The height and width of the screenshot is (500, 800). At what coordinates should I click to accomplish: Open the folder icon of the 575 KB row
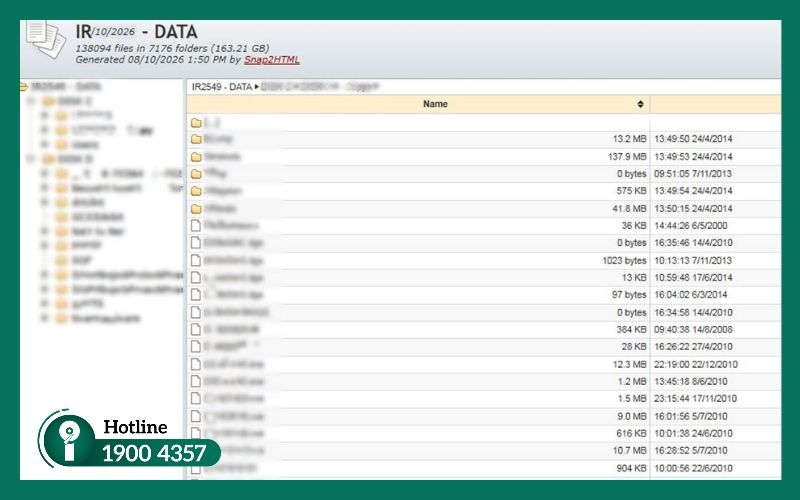coord(196,191)
